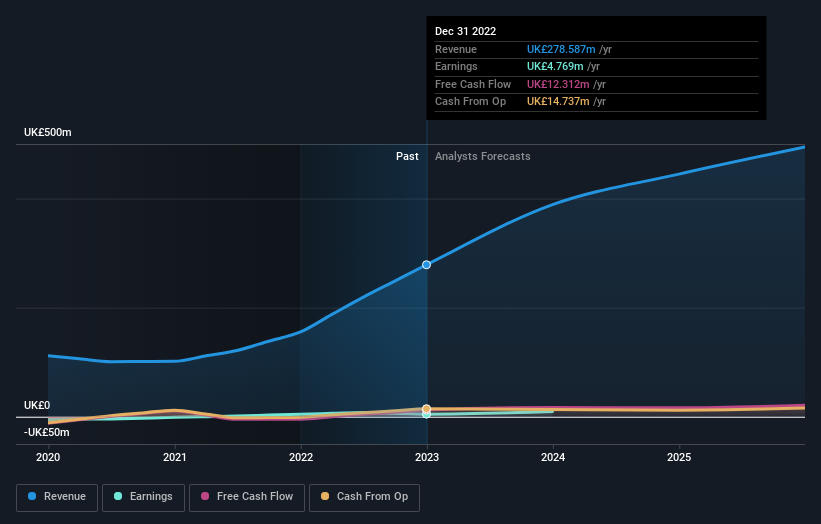This screenshot has height=524, width=821.
Task: Select the 2022 x-axis label
Action: click(301, 457)
